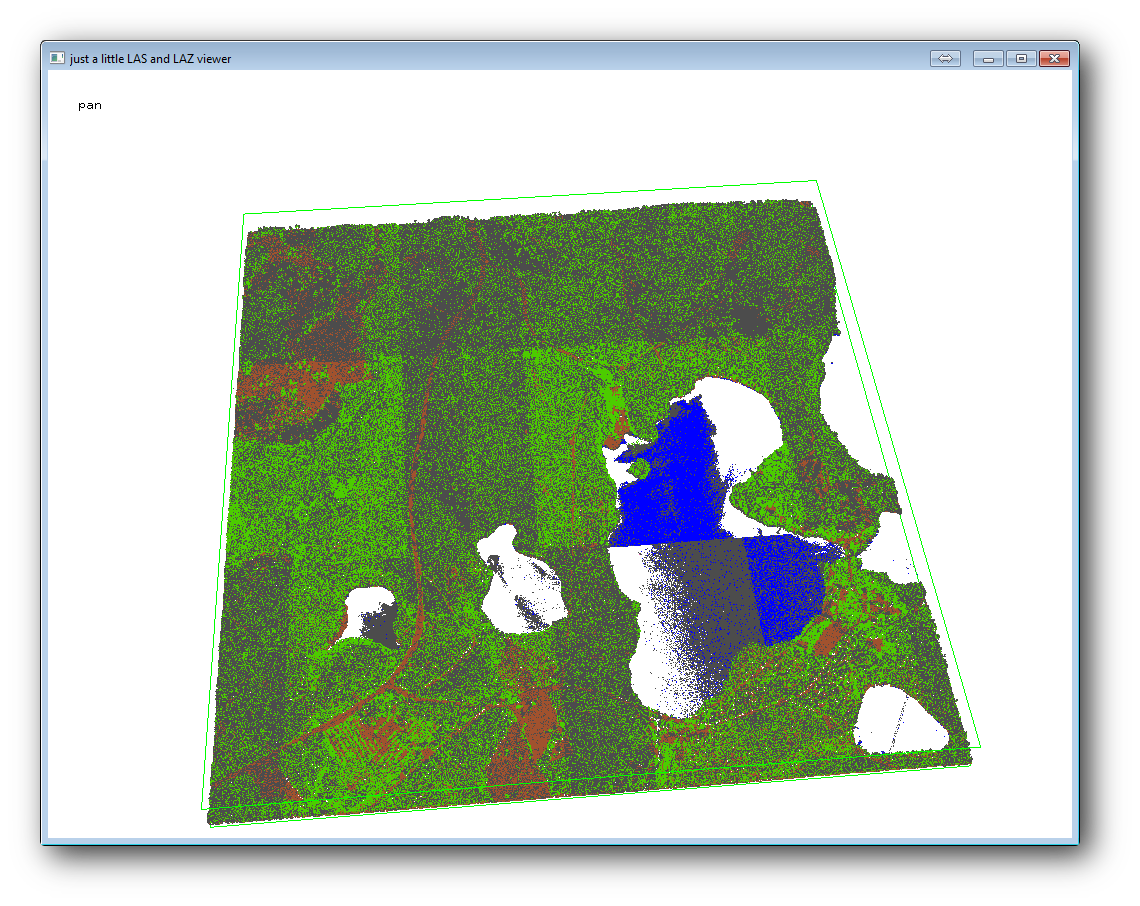Click the white void near the bottom-right corner of the cloud
Viewport: 1140px width, 906px height.
(x=897, y=720)
